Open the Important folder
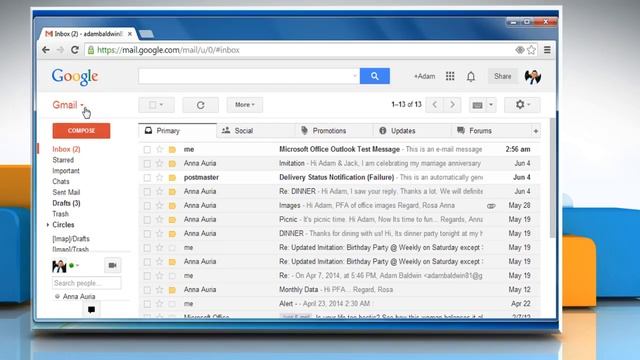Screen dimensions: 640x360 click(66, 171)
